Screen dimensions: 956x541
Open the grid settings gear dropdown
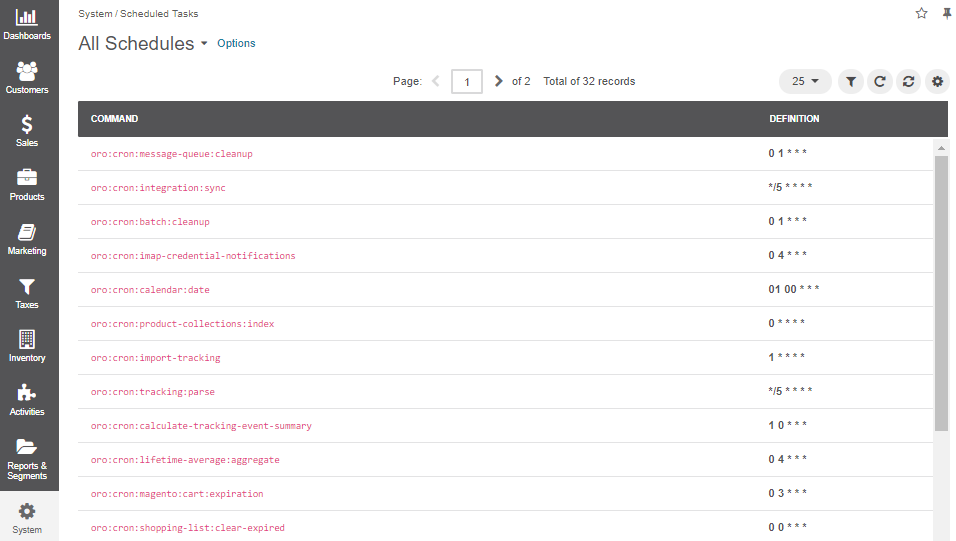tap(937, 81)
